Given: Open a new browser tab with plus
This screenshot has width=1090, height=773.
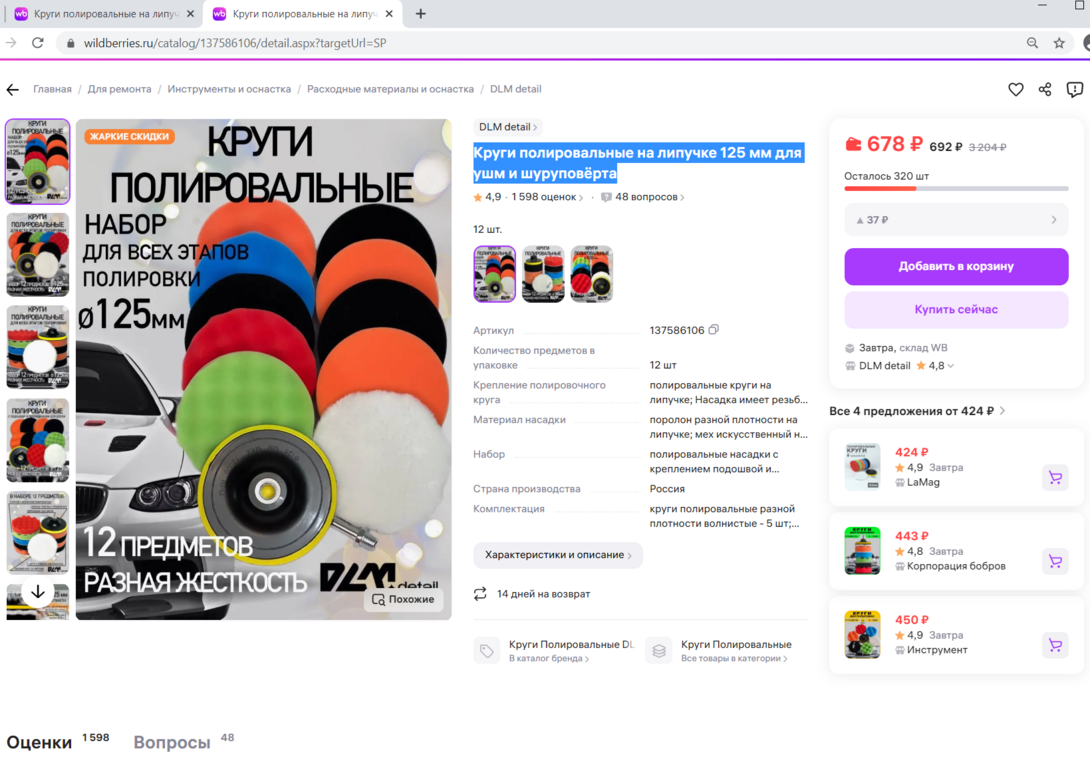Looking at the screenshot, I should (421, 14).
